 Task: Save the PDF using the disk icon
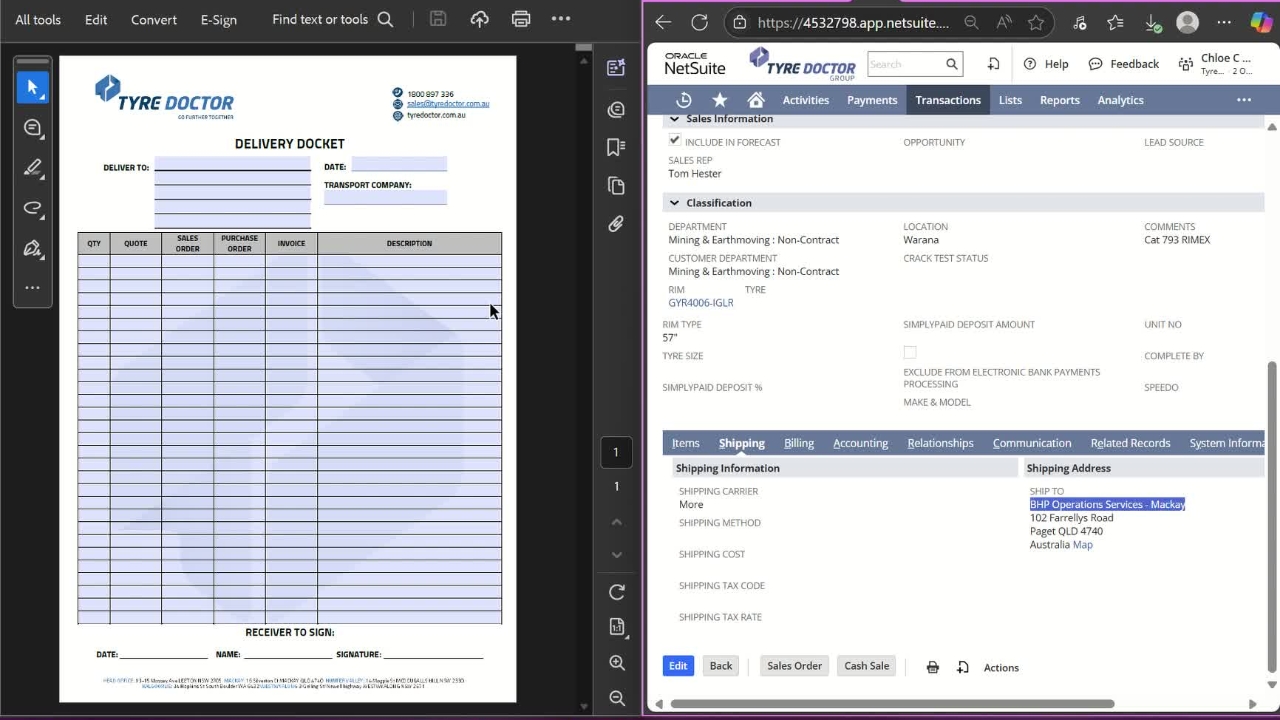click(438, 19)
